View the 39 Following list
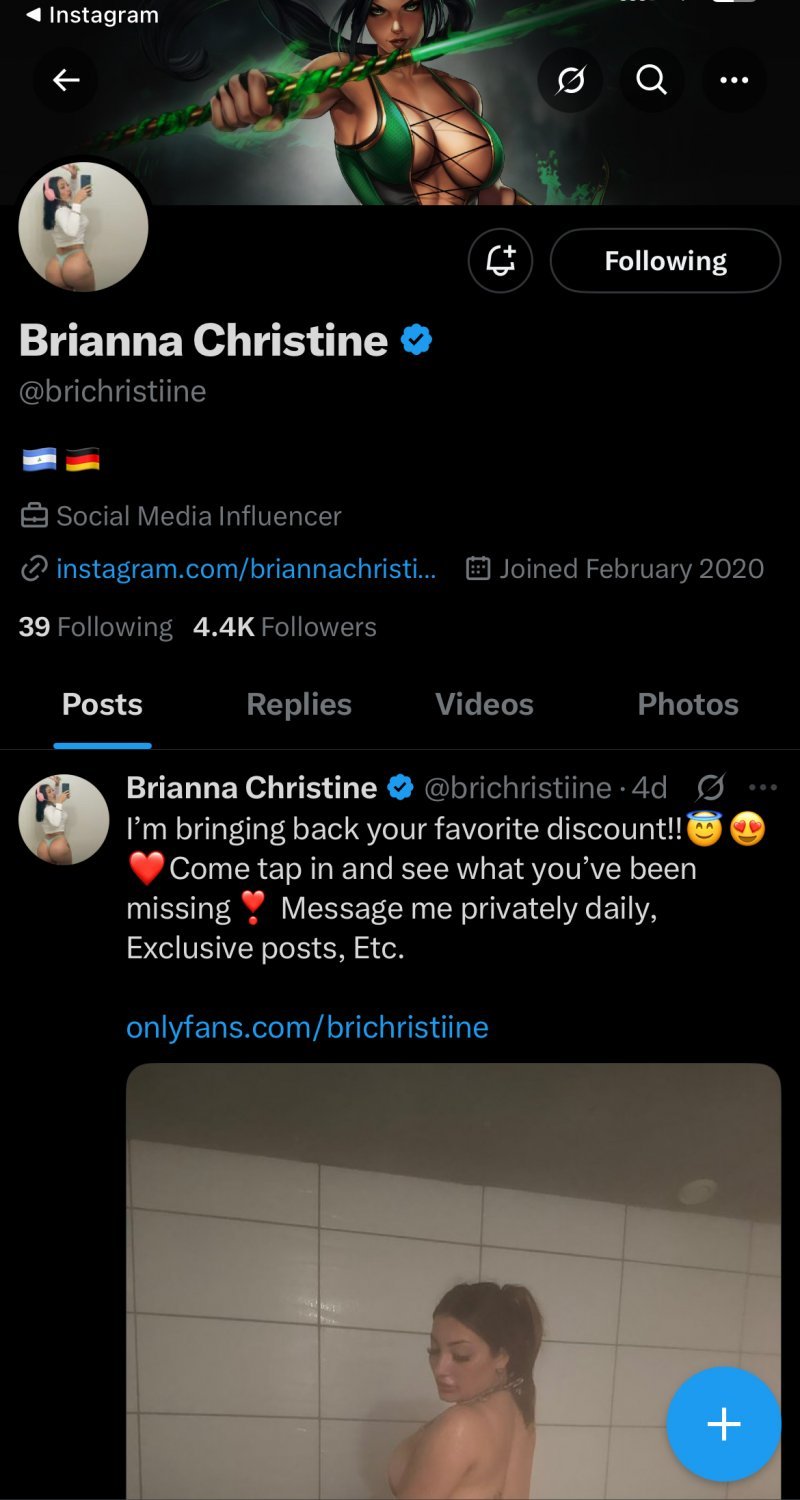This screenshot has width=800, height=1500. [96, 627]
